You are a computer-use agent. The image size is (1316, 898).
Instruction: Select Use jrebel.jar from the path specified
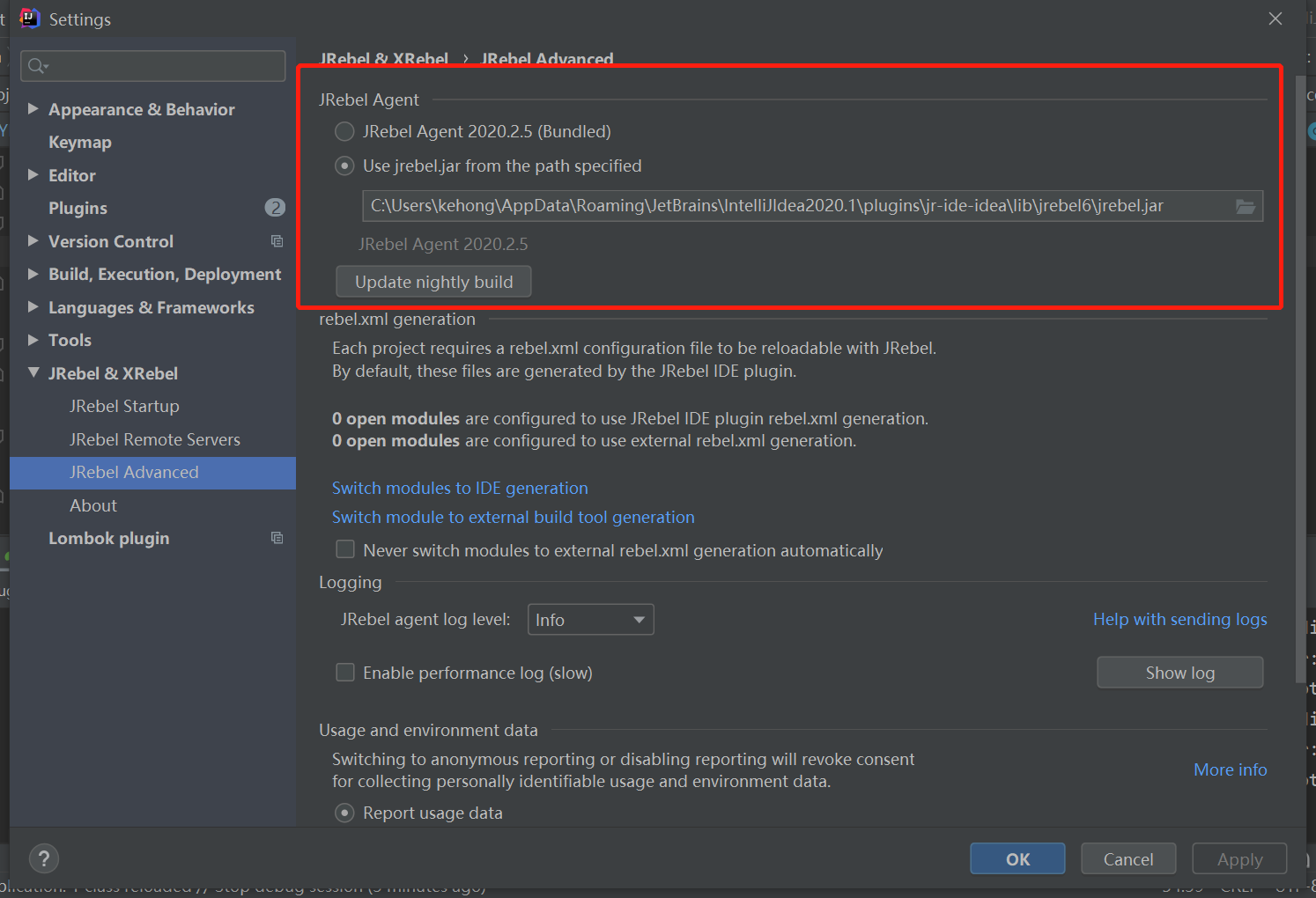click(x=344, y=166)
